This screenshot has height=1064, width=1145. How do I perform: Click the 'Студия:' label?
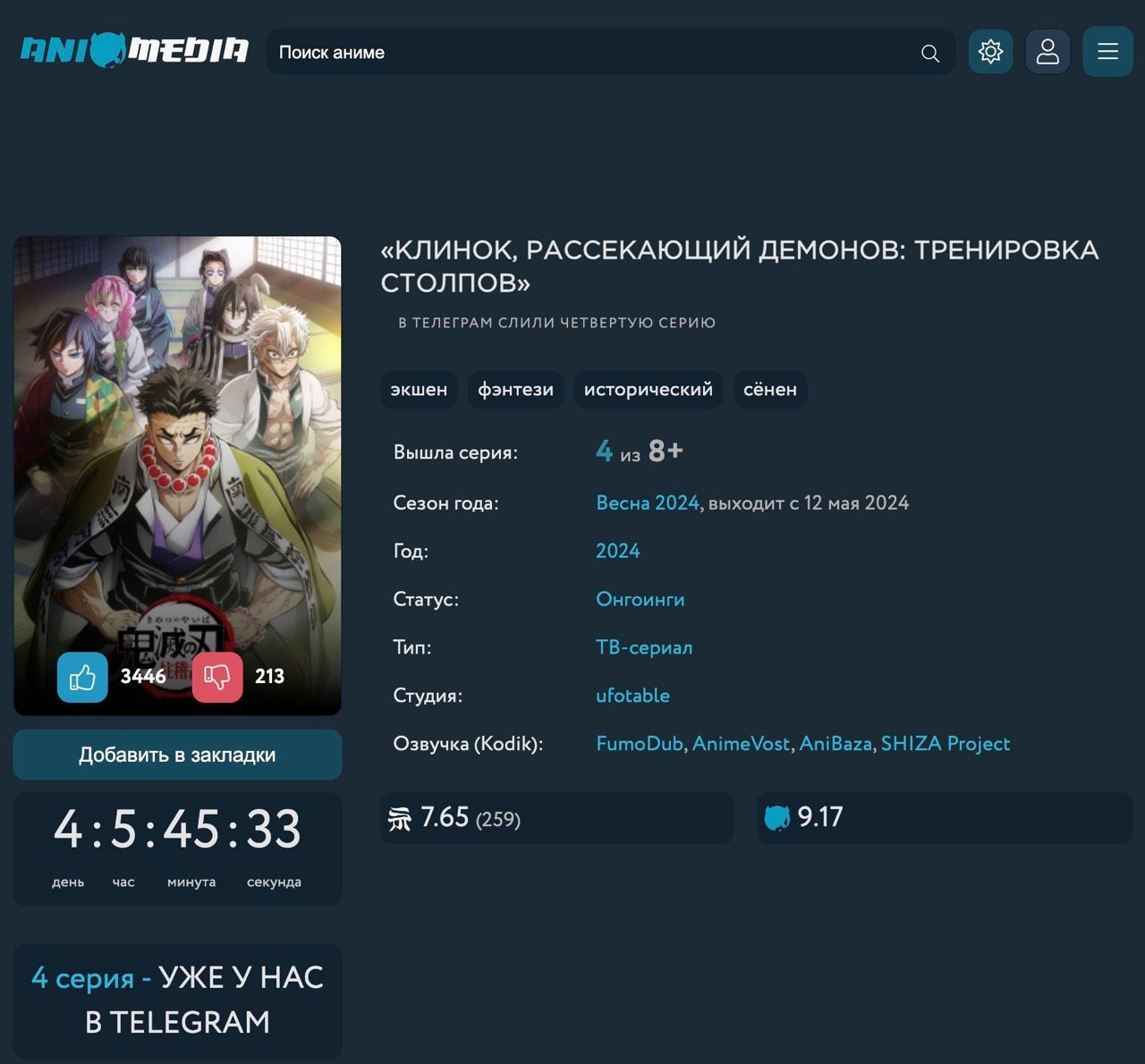tap(428, 696)
